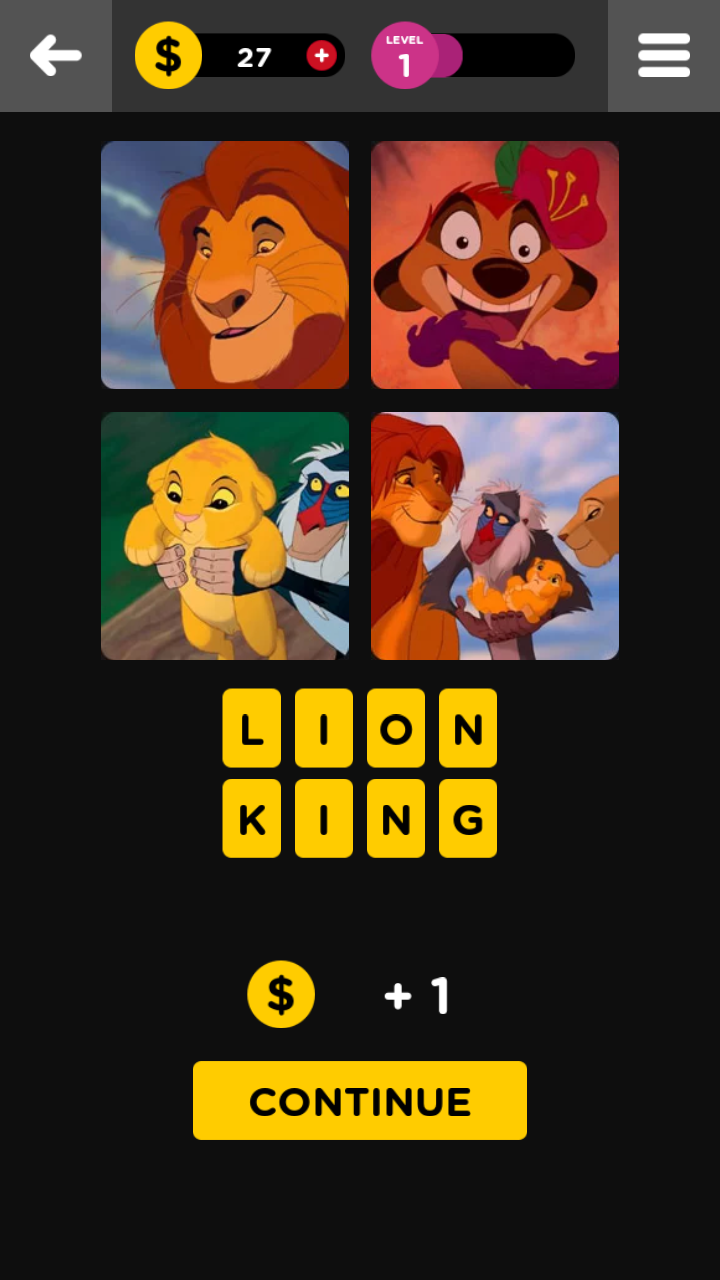
Task: Click the red plus add-coins icon
Action: (321, 56)
